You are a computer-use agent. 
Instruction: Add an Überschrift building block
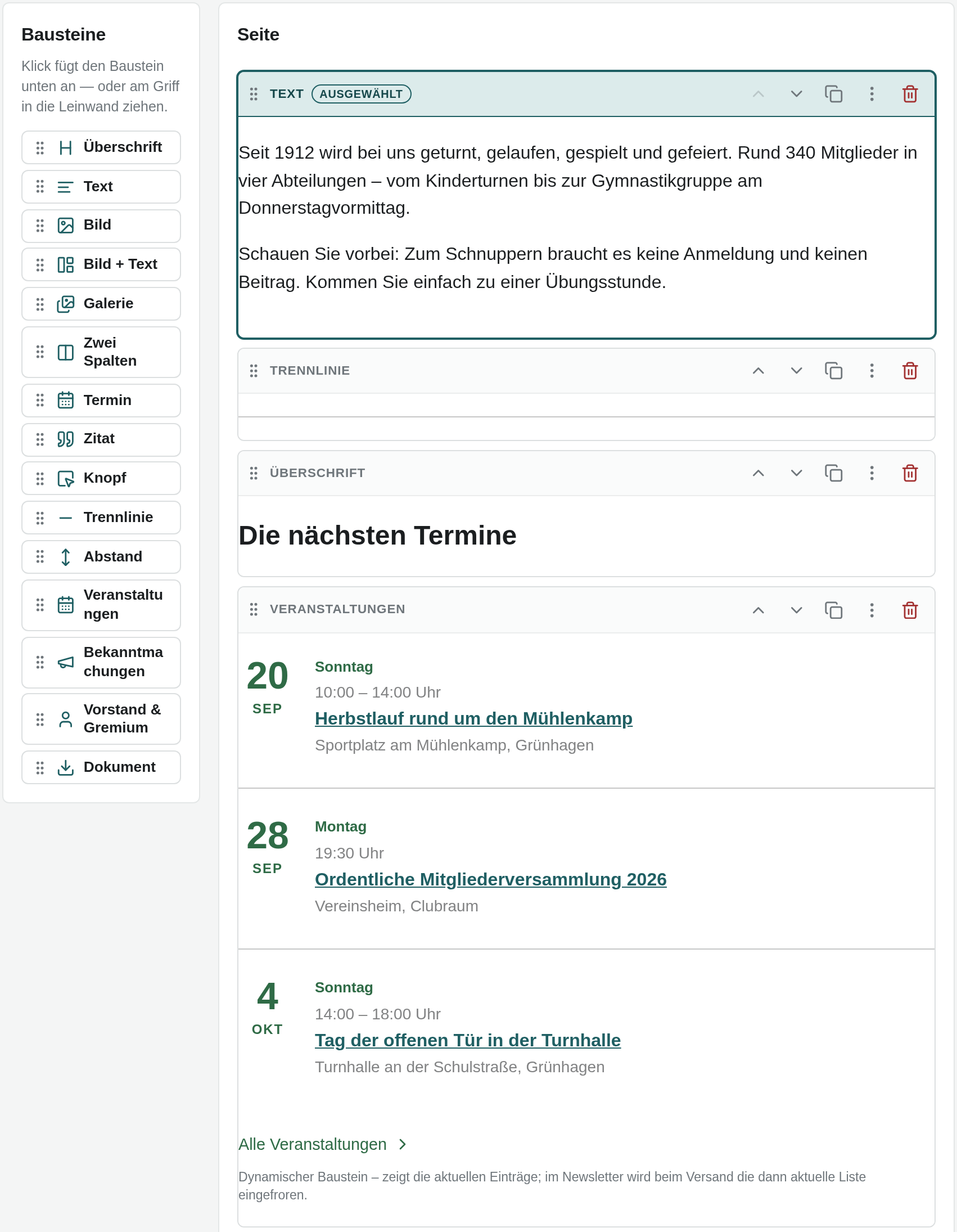101,148
